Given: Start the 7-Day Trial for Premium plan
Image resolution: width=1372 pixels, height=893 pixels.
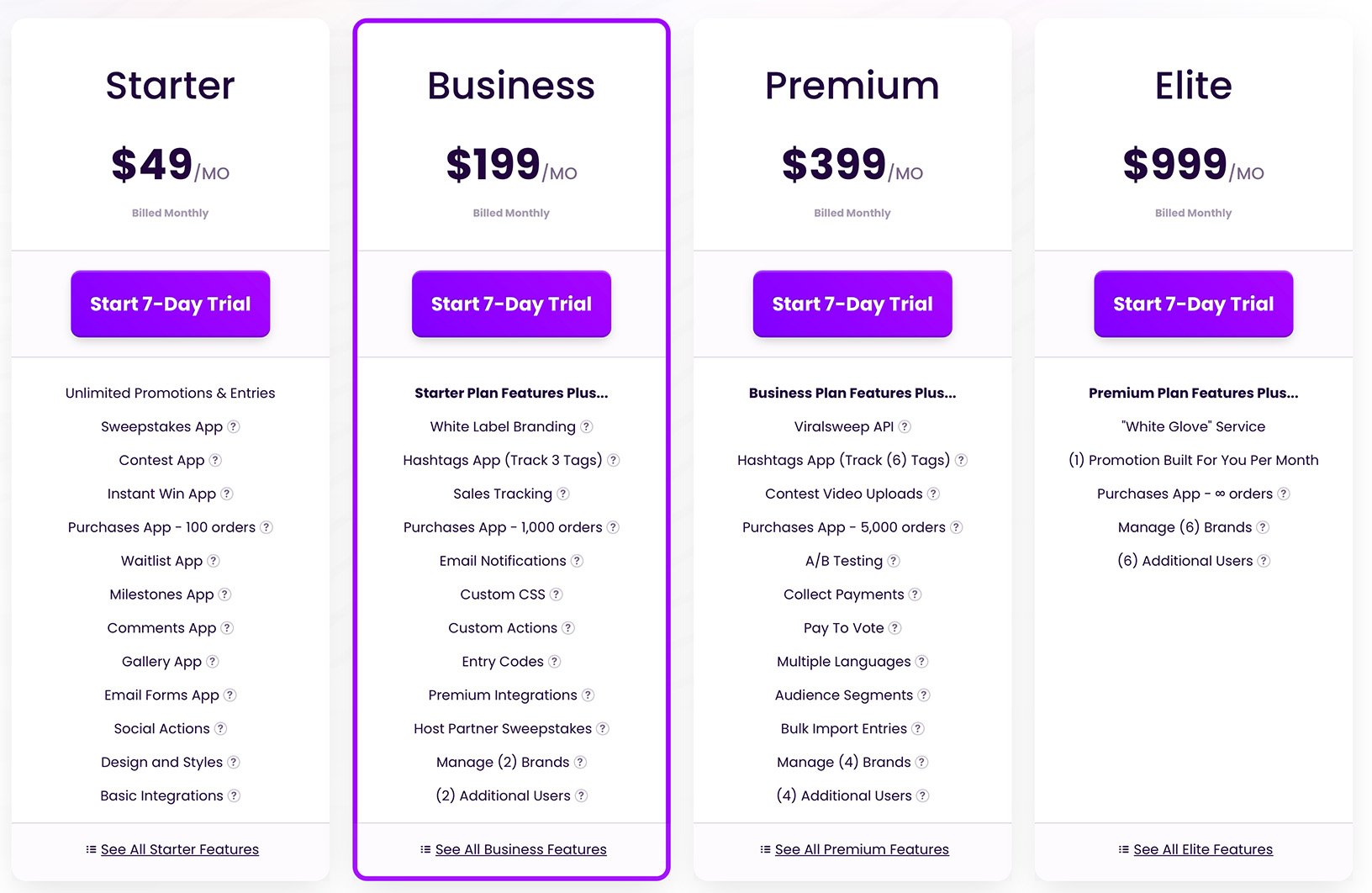Looking at the screenshot, I should tap(852, 304).
